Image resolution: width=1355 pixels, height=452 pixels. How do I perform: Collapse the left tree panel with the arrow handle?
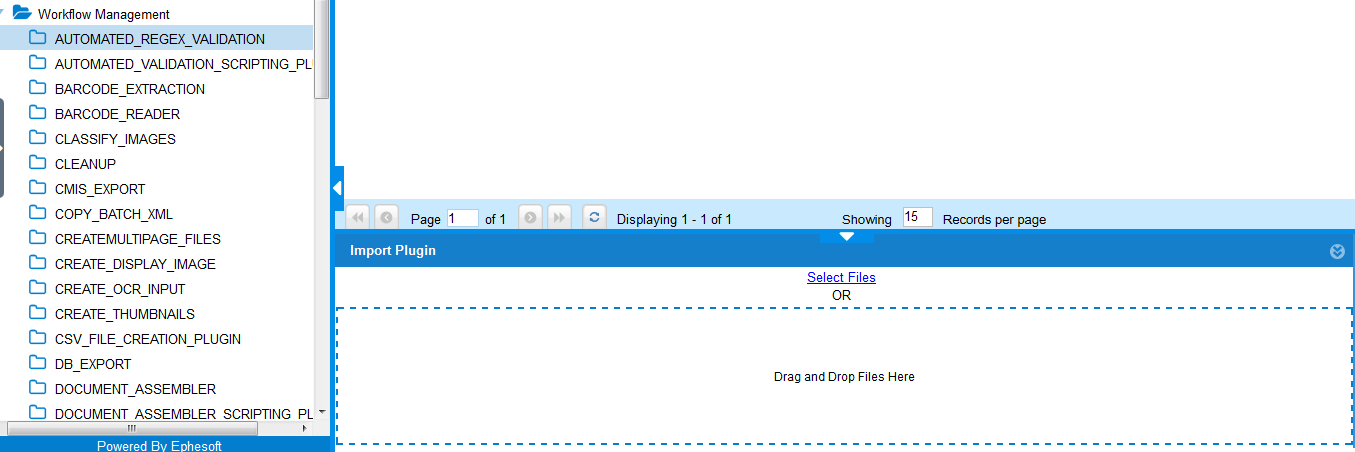(337, 188)
